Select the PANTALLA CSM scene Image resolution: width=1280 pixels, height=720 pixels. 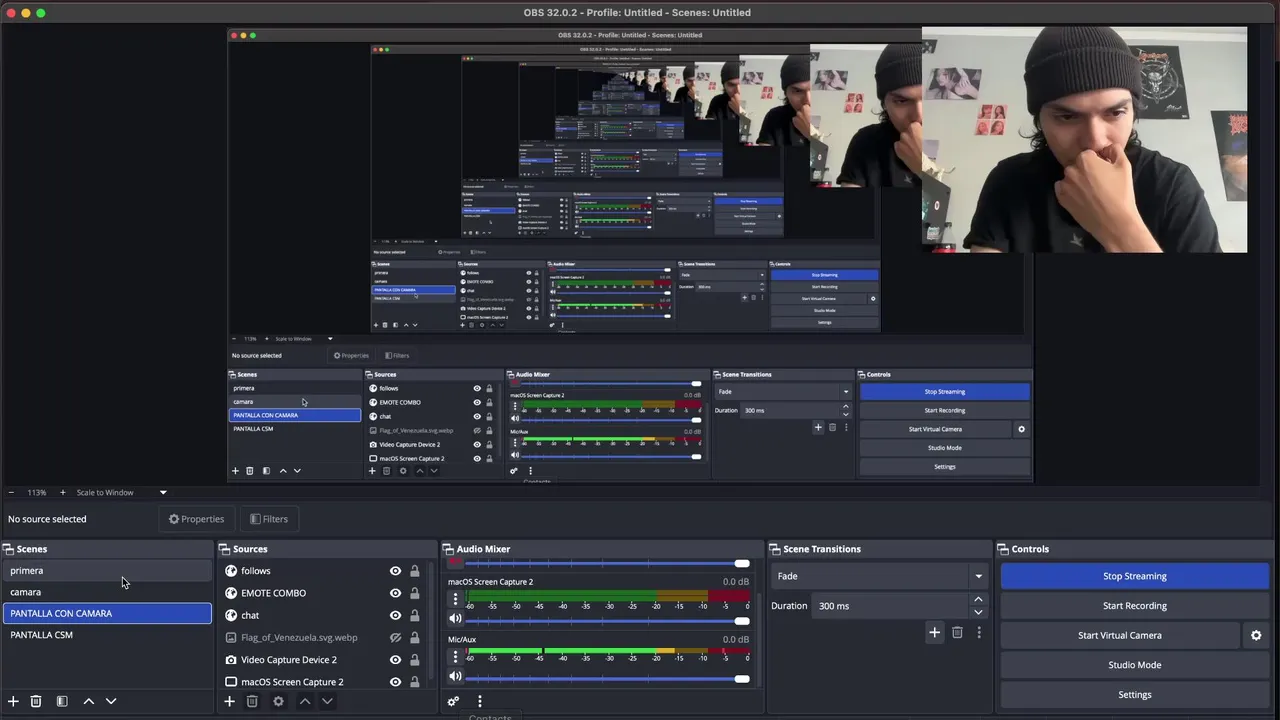coord(106,635)
